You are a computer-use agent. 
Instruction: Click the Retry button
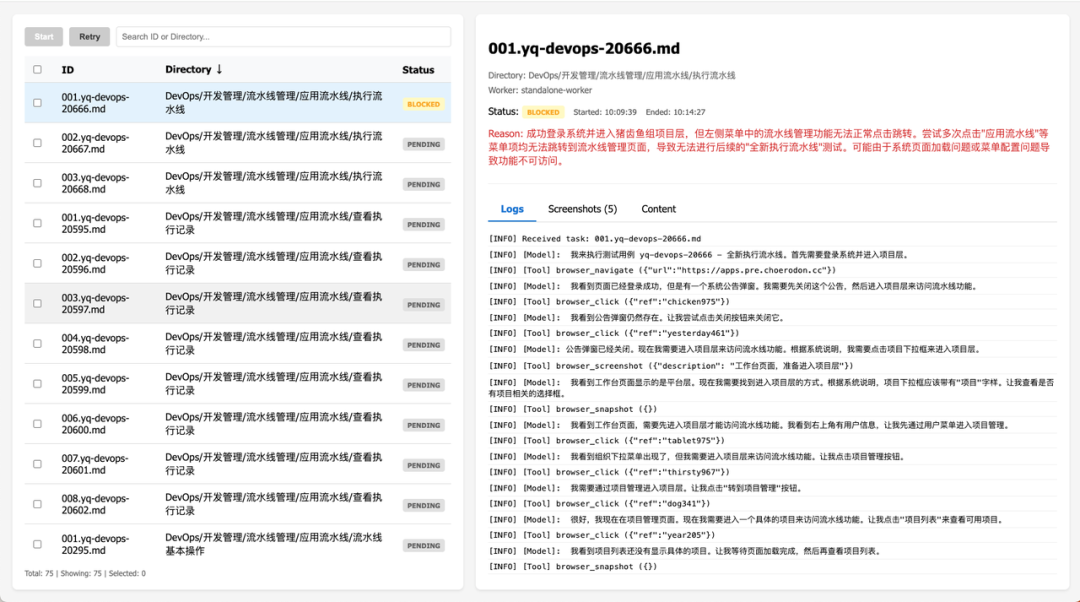pyautogui.click(x=90, y=37)
